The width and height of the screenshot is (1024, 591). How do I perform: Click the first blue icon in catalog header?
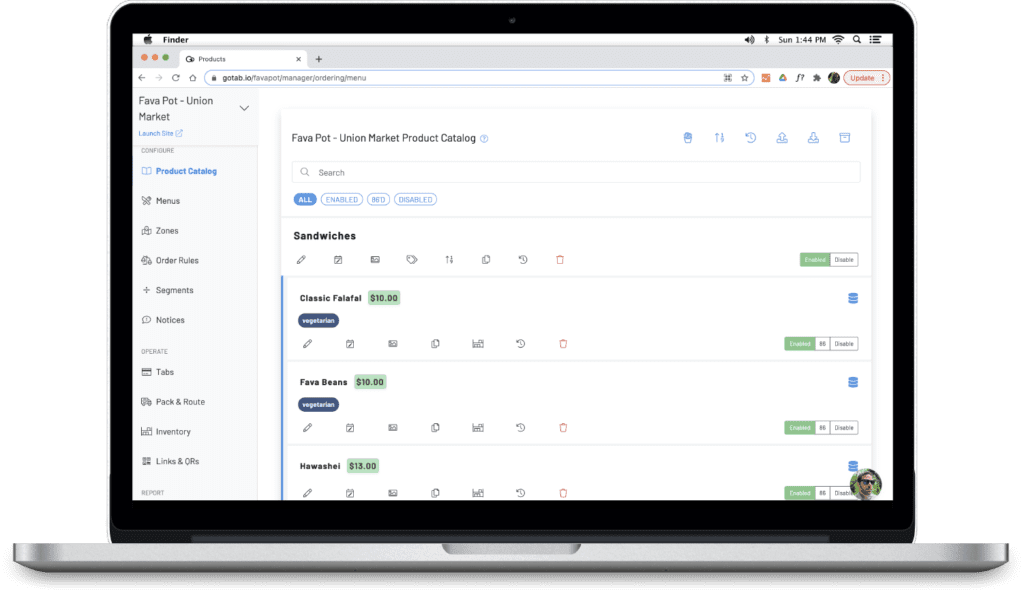[688, 138]
